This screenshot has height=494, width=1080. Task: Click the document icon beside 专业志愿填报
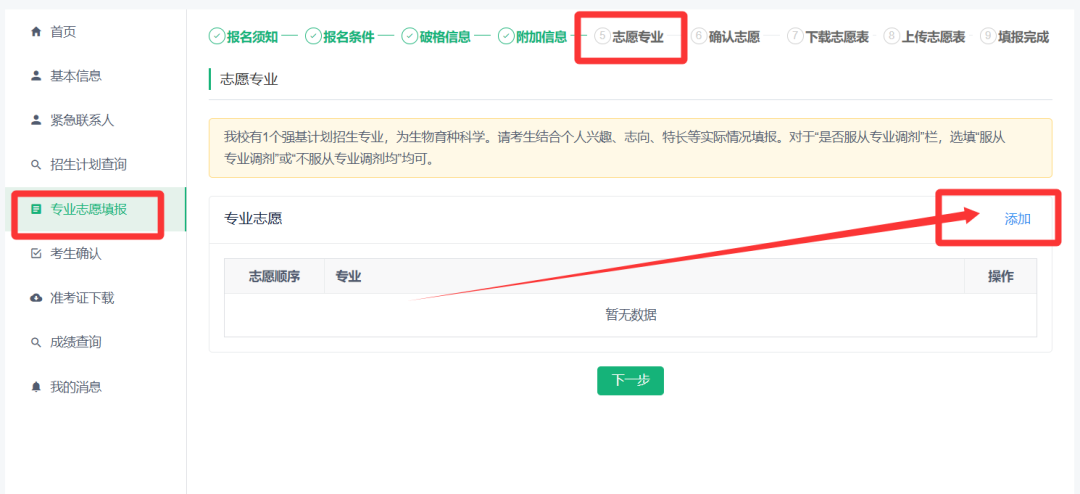tap(37, 209)
